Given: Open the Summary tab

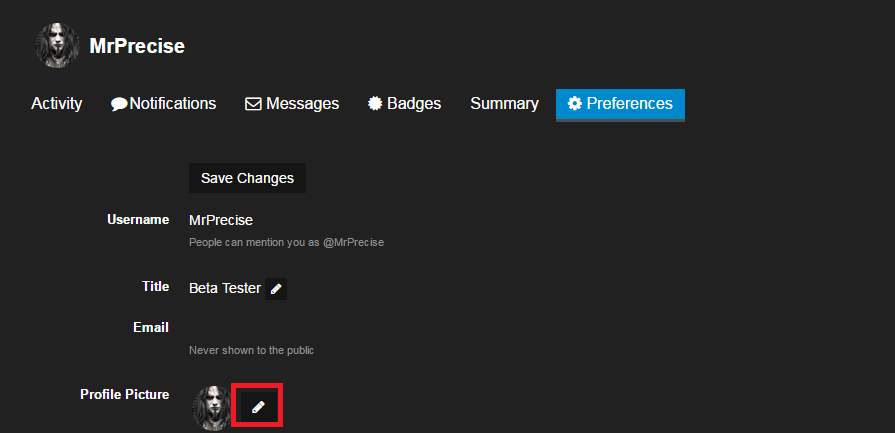Looking at the screenshot, I should [x=504, y=104].
